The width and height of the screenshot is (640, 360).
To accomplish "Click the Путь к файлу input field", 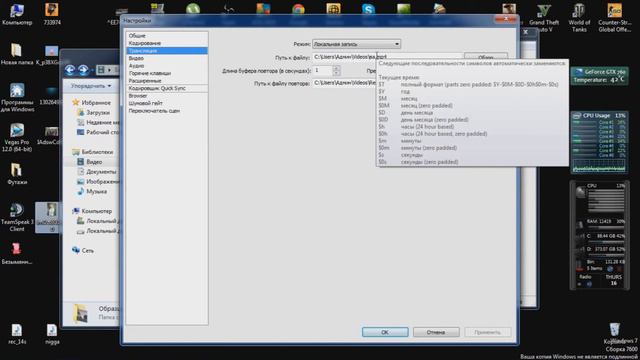I will coord(388,57).
